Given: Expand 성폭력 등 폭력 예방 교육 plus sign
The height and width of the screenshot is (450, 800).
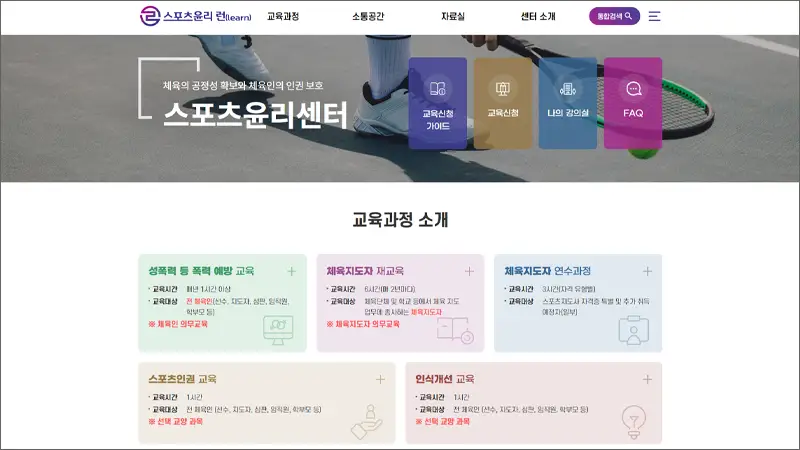Looking at the screenshot, I should [291, 271].
